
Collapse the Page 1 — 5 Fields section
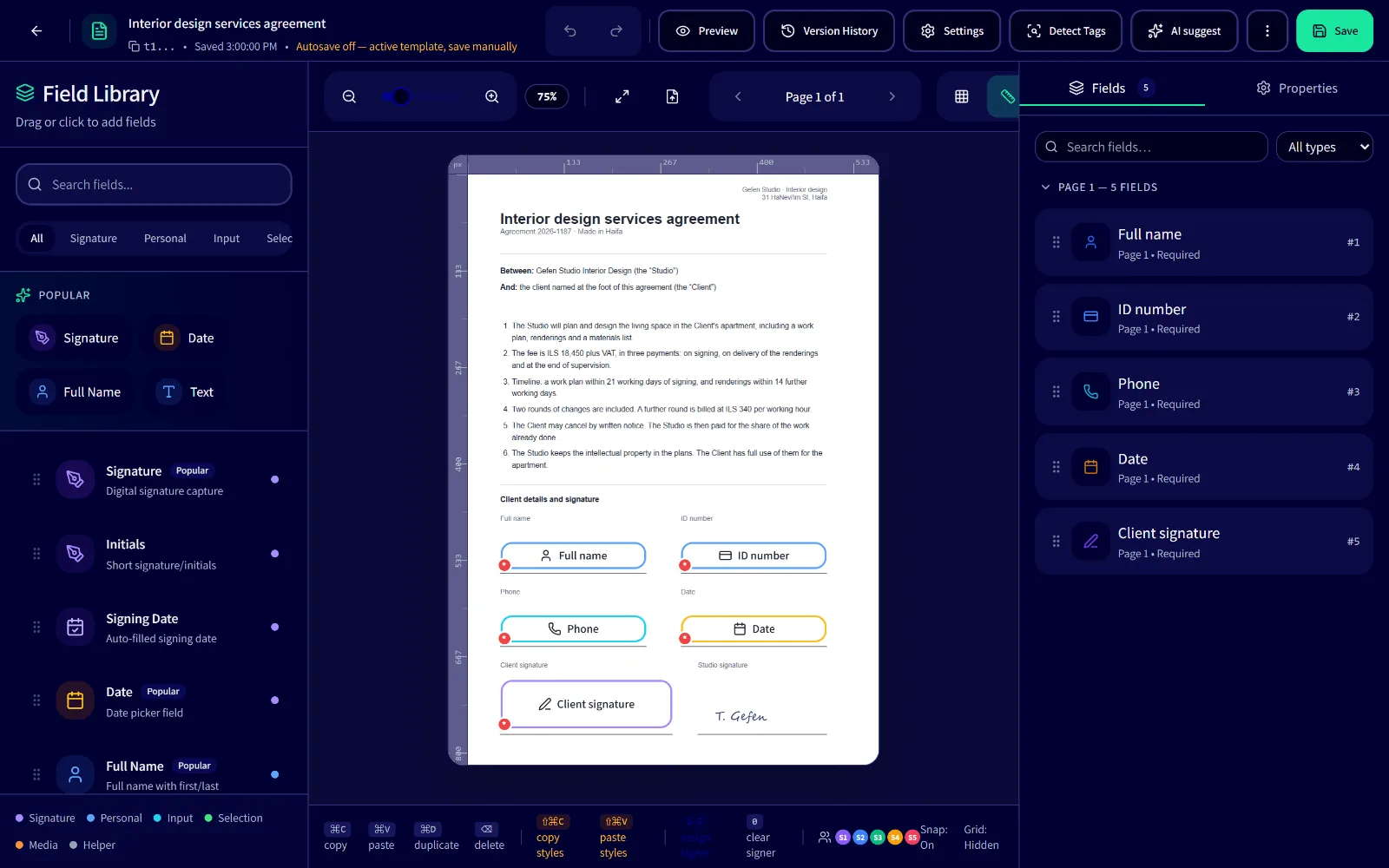click(1100, 187)
